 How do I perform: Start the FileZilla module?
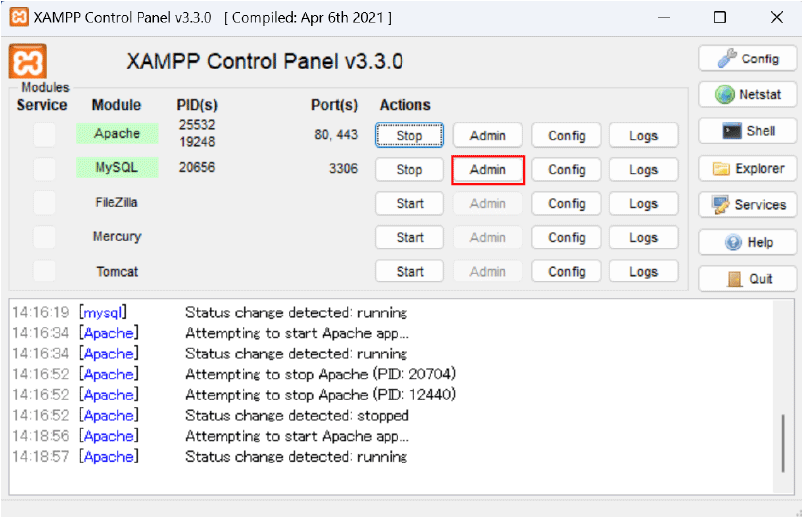click(409, 204)
